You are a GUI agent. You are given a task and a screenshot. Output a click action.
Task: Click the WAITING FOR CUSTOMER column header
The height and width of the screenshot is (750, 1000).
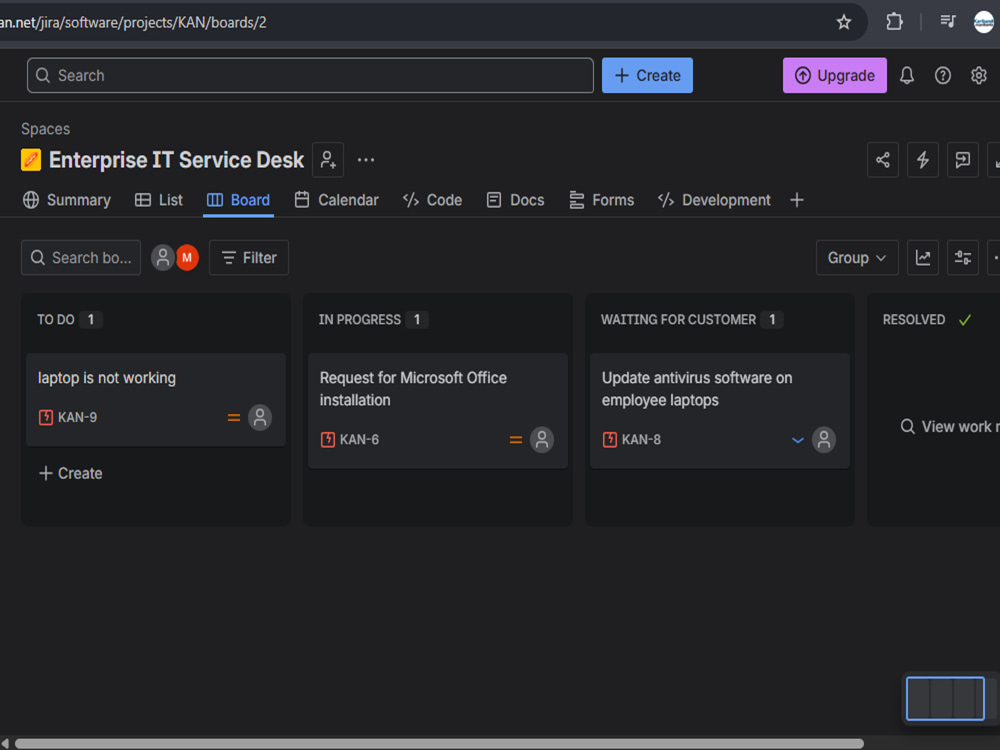click(x=678, y=320)
